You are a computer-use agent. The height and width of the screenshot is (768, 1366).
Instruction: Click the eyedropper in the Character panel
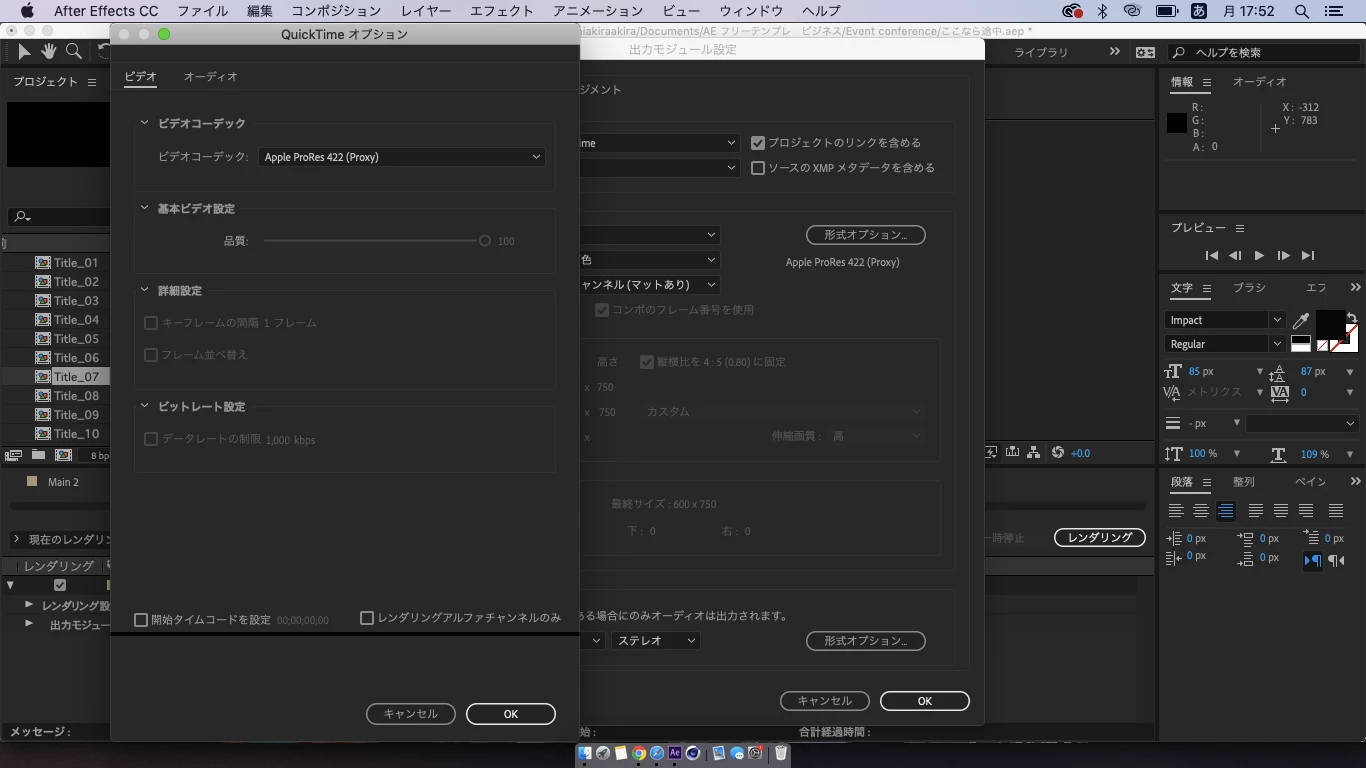(x=1301, y=321)
